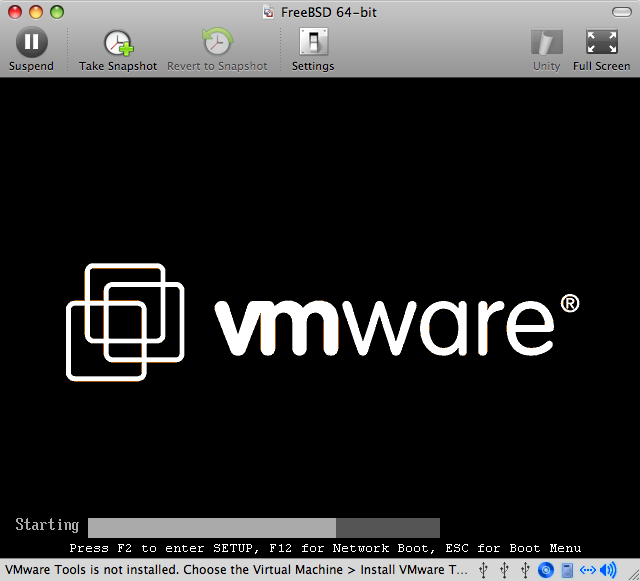
Task: Click the CD/DVD drive status icon
Action: pos(546,570)
